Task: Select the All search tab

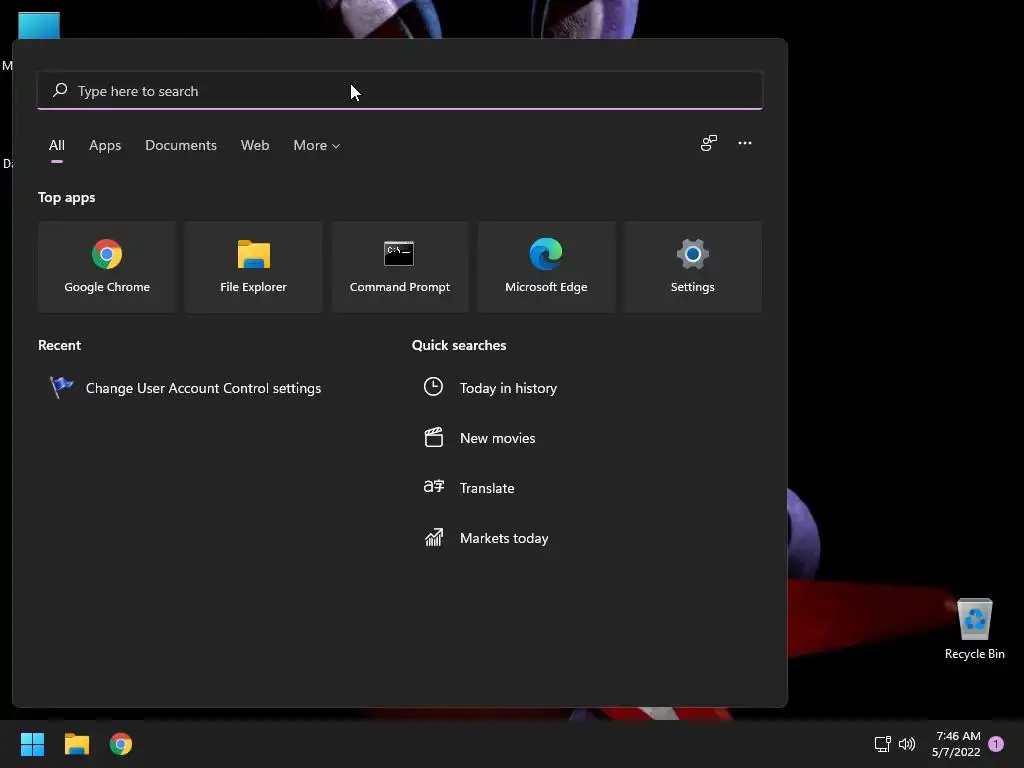Action: 57,146
